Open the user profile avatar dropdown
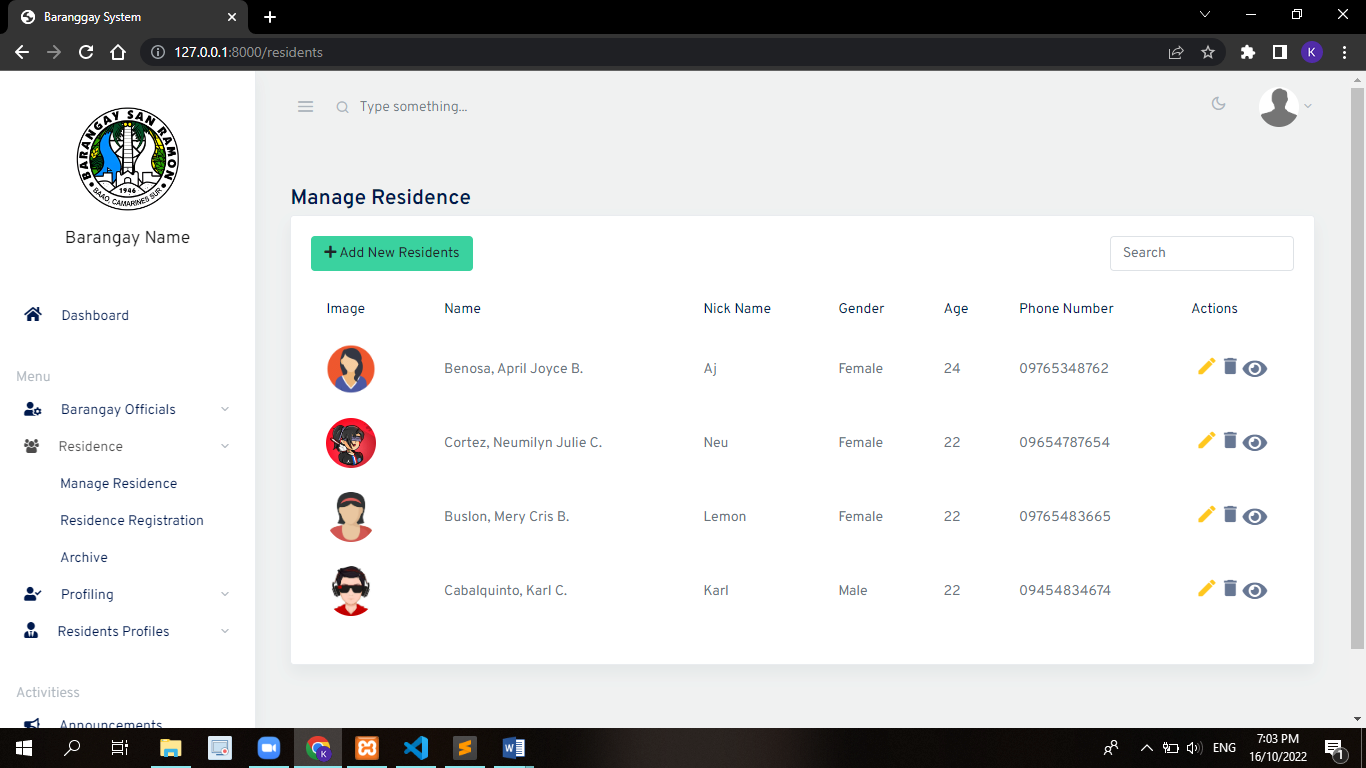This screenshot has height=768, width=1366. [x=1280, y=106]
